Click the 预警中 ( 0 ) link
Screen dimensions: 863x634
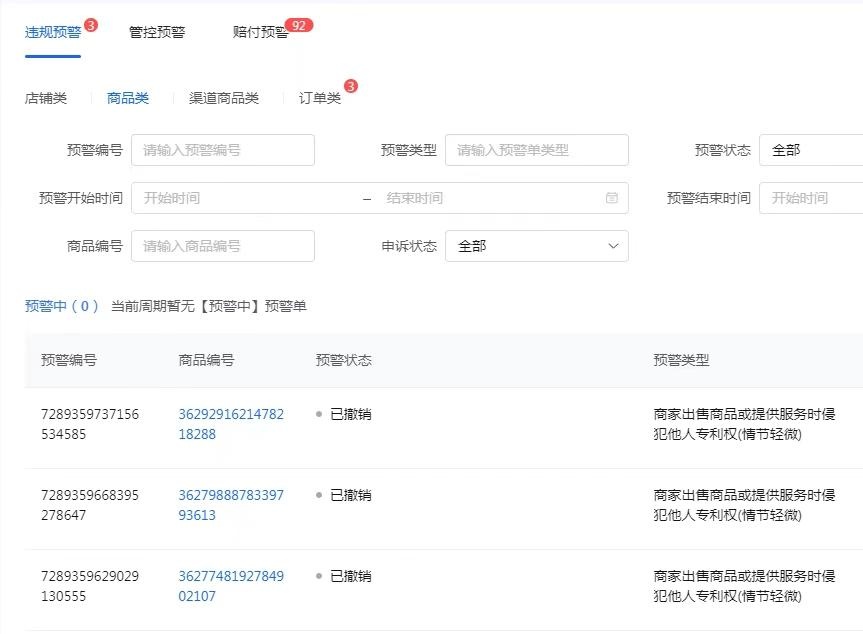62,306
